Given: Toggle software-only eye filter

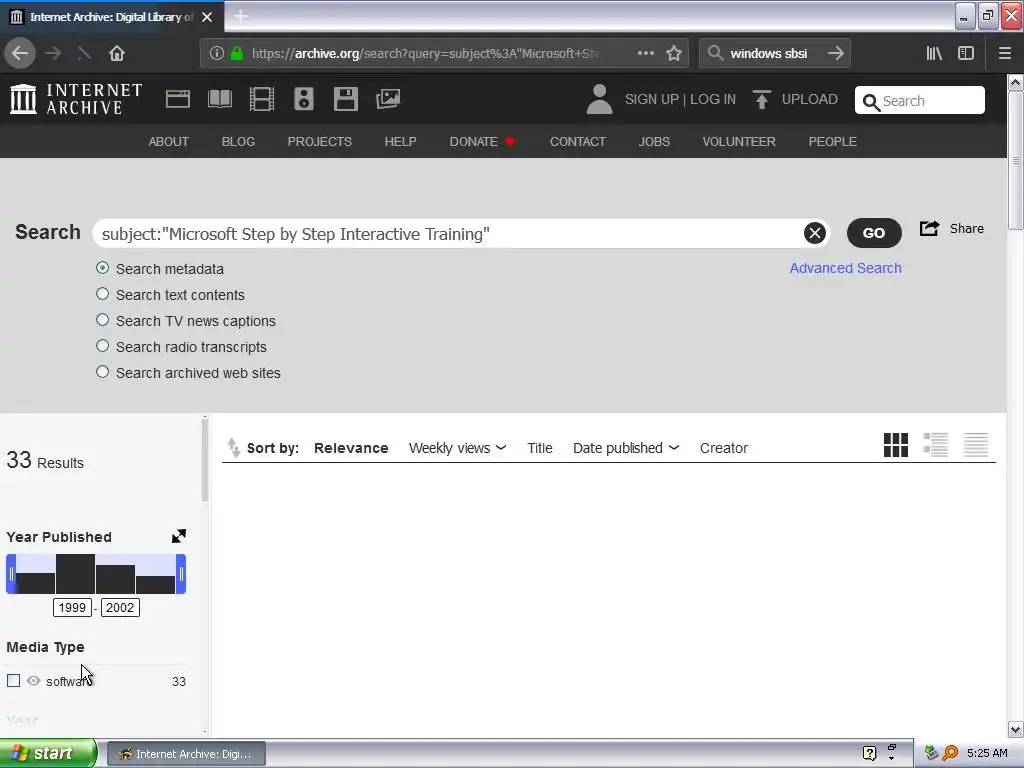Looking at the screenshot, I should tap(33, 680).
